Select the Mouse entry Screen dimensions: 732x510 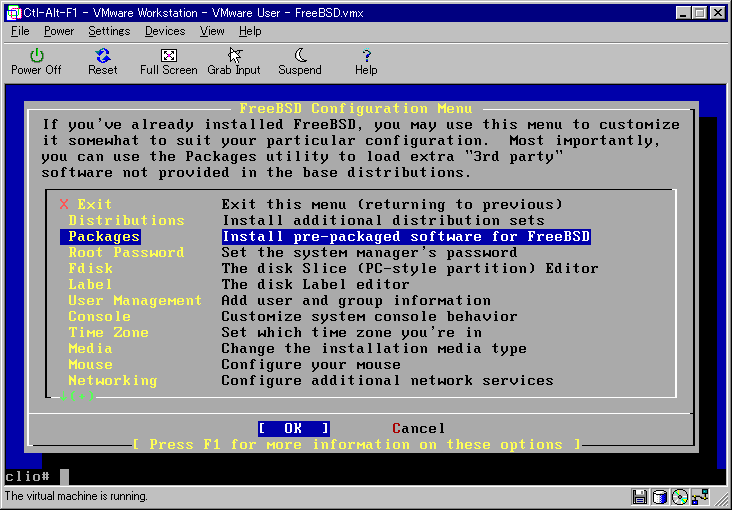pos(91,364)
